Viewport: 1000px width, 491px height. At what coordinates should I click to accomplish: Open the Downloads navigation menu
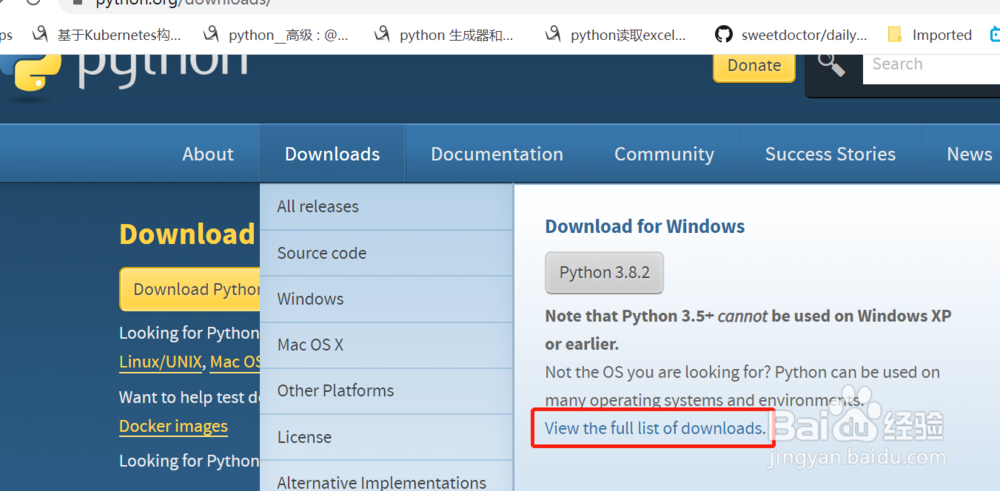pyautogui.click(x=332, y=154)
